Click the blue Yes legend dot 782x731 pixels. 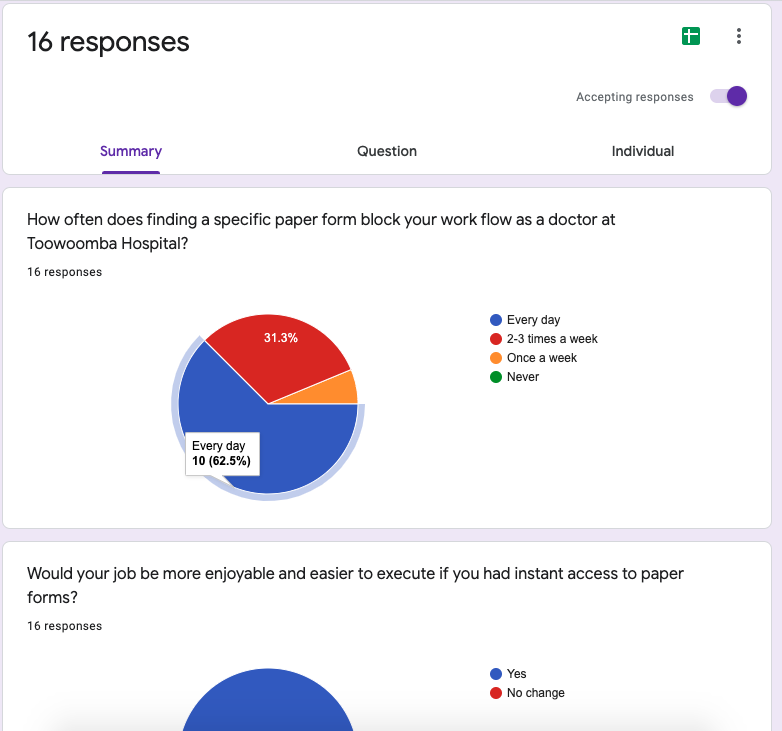pyautogui.click(x=496, y=674)
